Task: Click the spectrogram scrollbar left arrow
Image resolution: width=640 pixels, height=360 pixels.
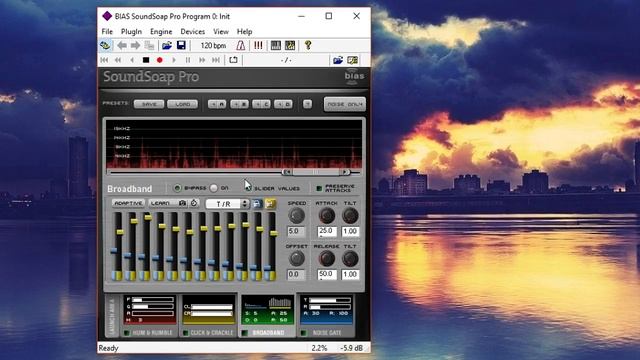Action: (287, 172)
